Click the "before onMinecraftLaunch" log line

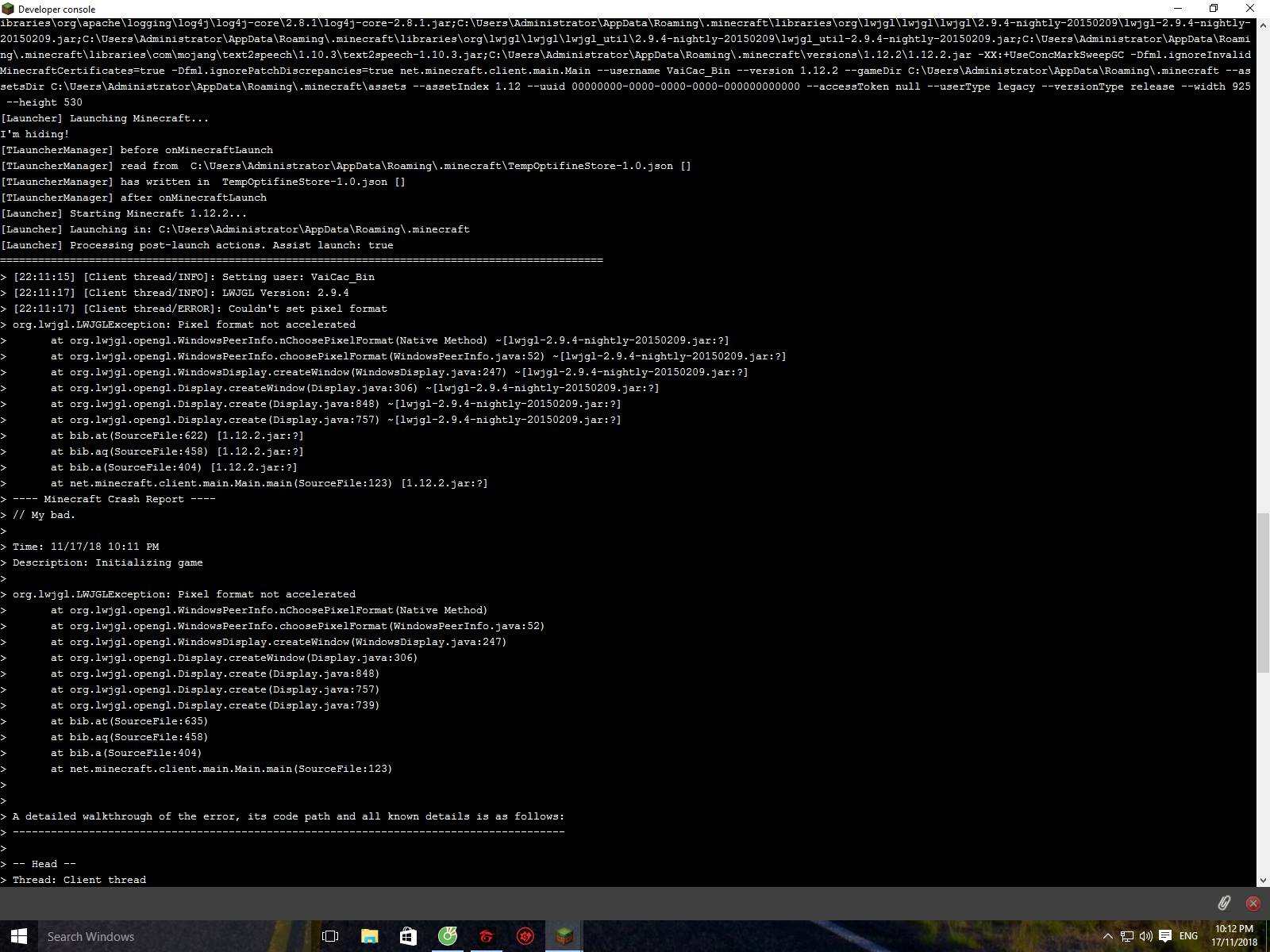pyautogui.click(x=137, y=150)
